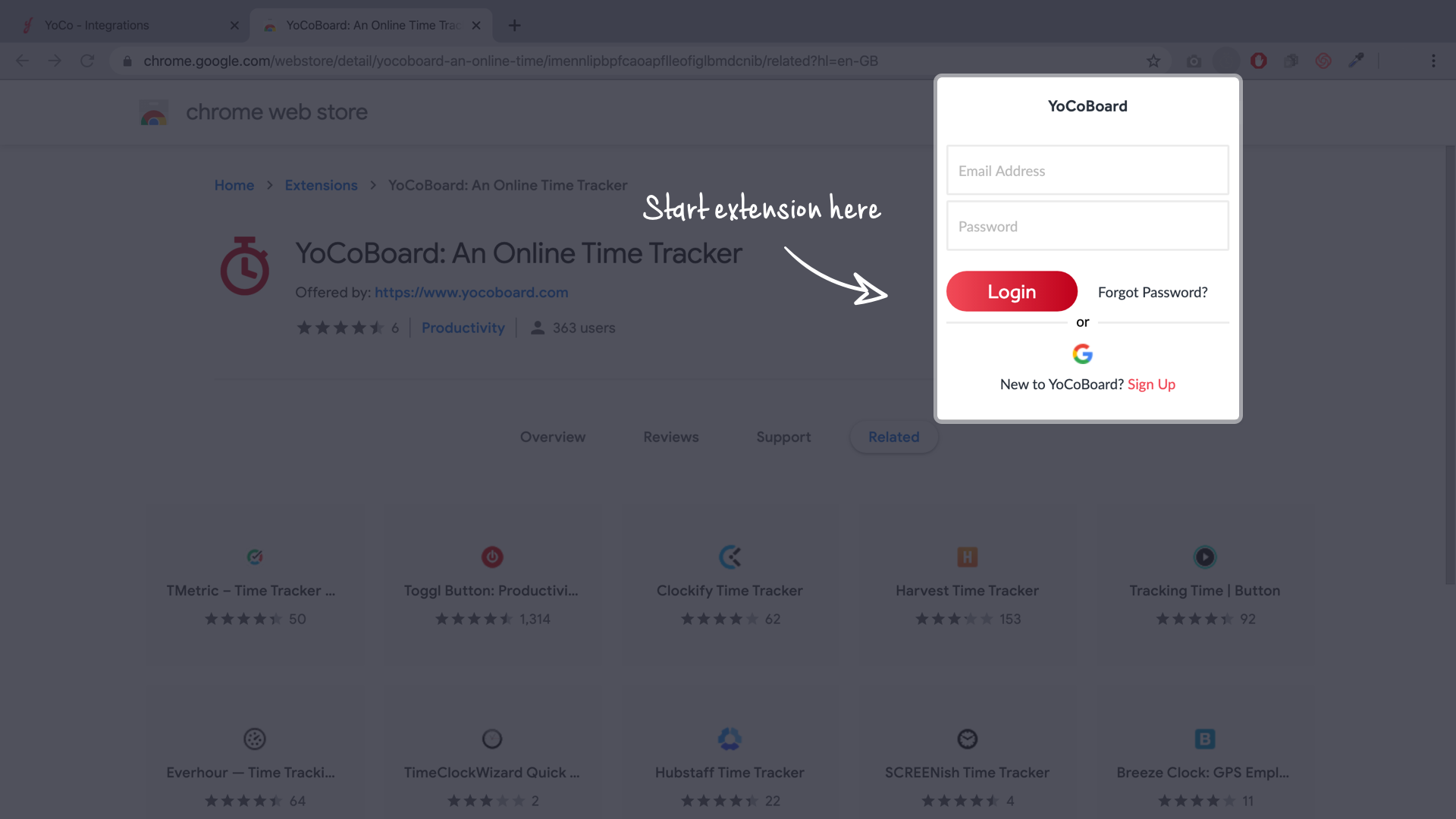Click the Tracking Time Button icon
Screen dimensions: 1456x819
tap(1205, 557)
